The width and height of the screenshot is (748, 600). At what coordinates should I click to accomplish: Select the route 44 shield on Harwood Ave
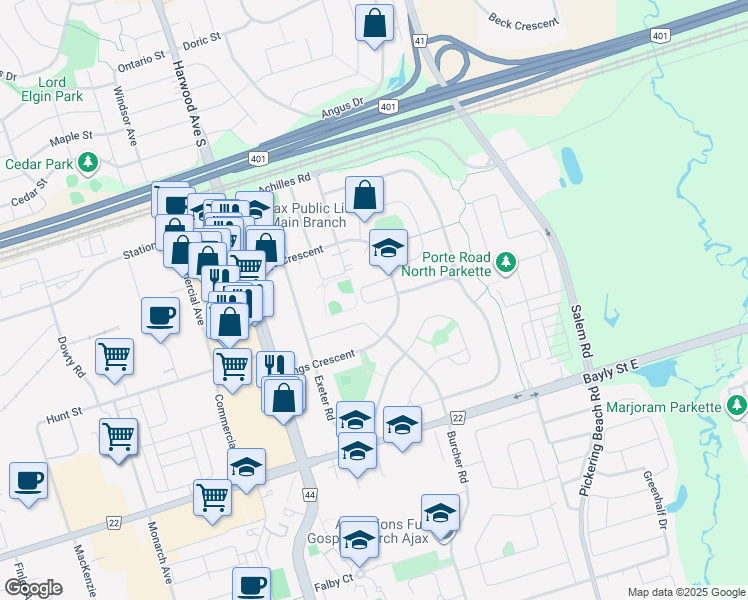tap(310, 494)
